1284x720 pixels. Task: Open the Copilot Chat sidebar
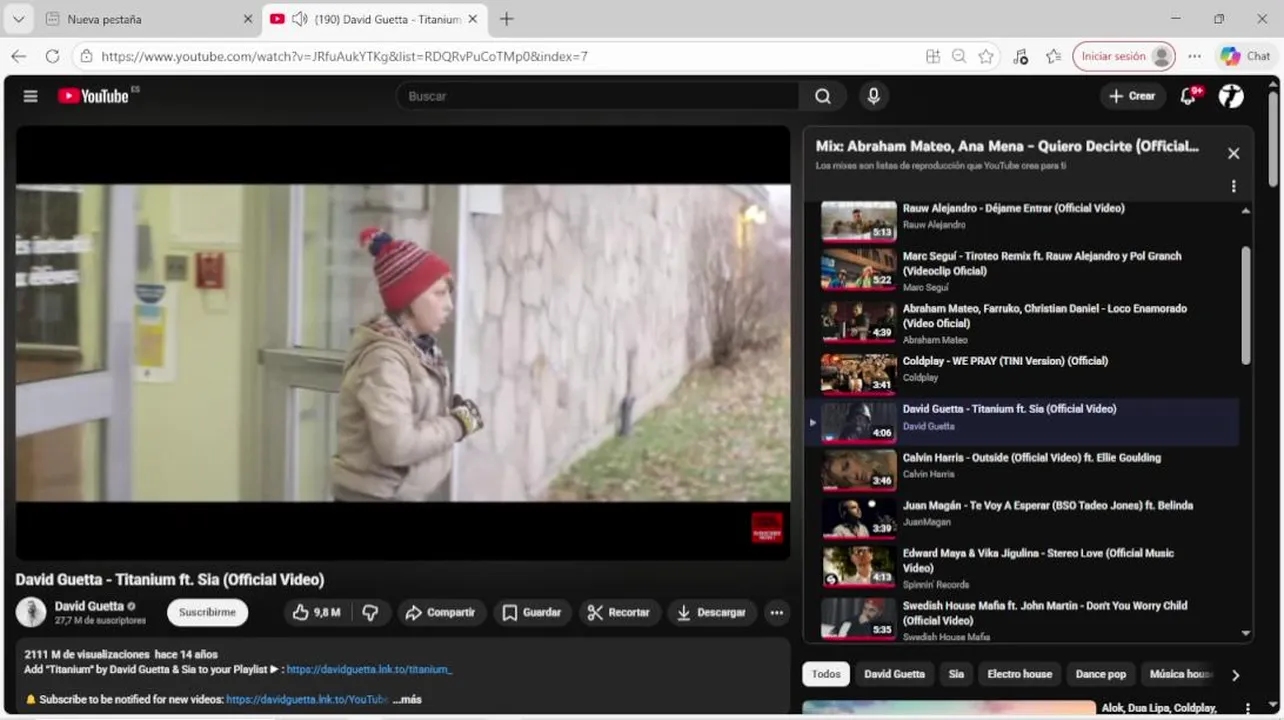pos(1245,56)
